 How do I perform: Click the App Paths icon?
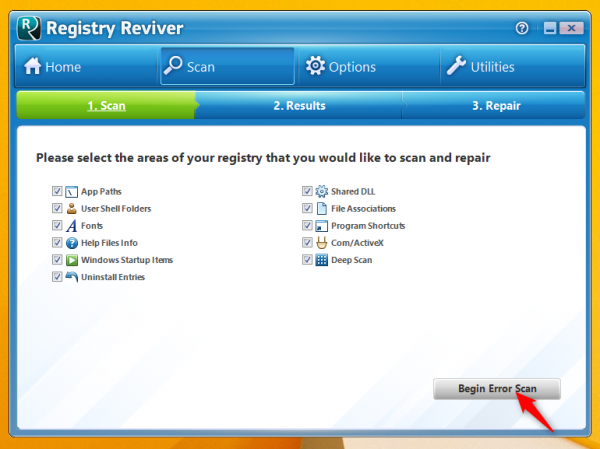(72, 191)
